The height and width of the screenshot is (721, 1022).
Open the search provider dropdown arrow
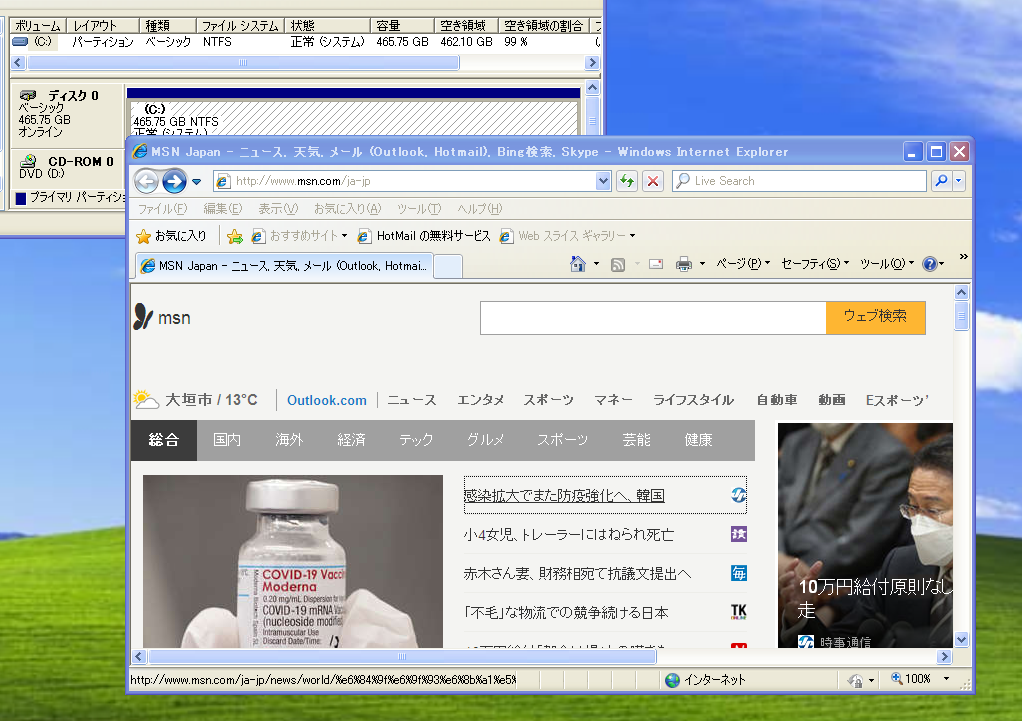coord(959,181)
